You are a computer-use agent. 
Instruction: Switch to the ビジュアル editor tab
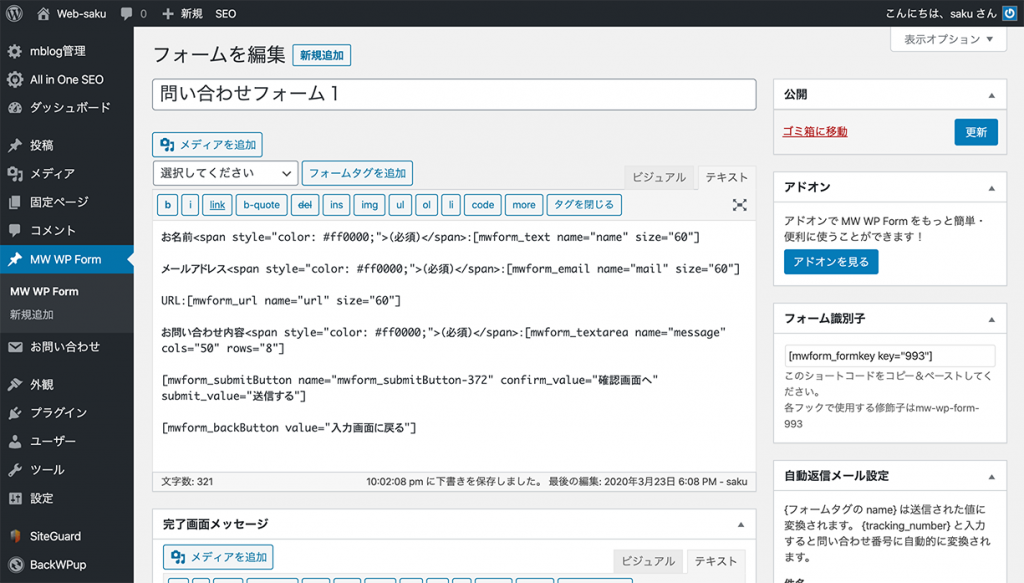(658, 177)
